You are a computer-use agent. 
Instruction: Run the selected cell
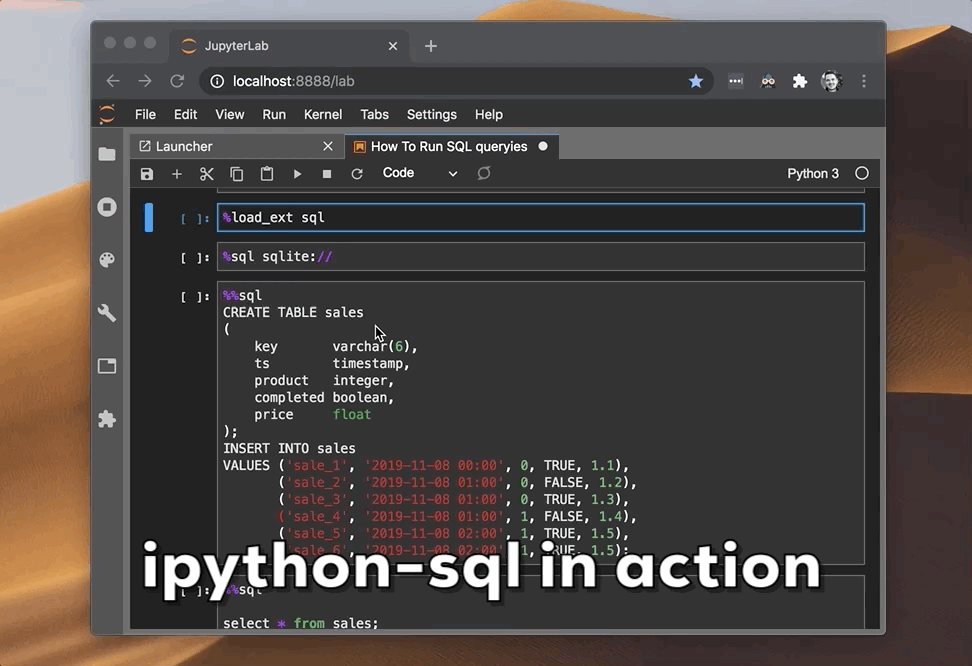(x=297, y=174)
